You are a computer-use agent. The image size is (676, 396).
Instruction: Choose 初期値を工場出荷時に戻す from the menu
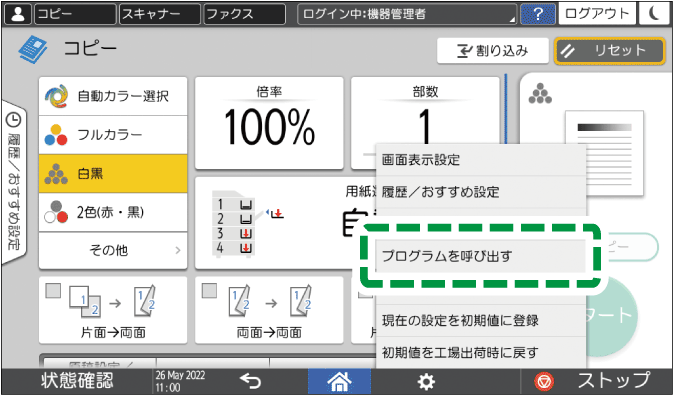[481, 352]
